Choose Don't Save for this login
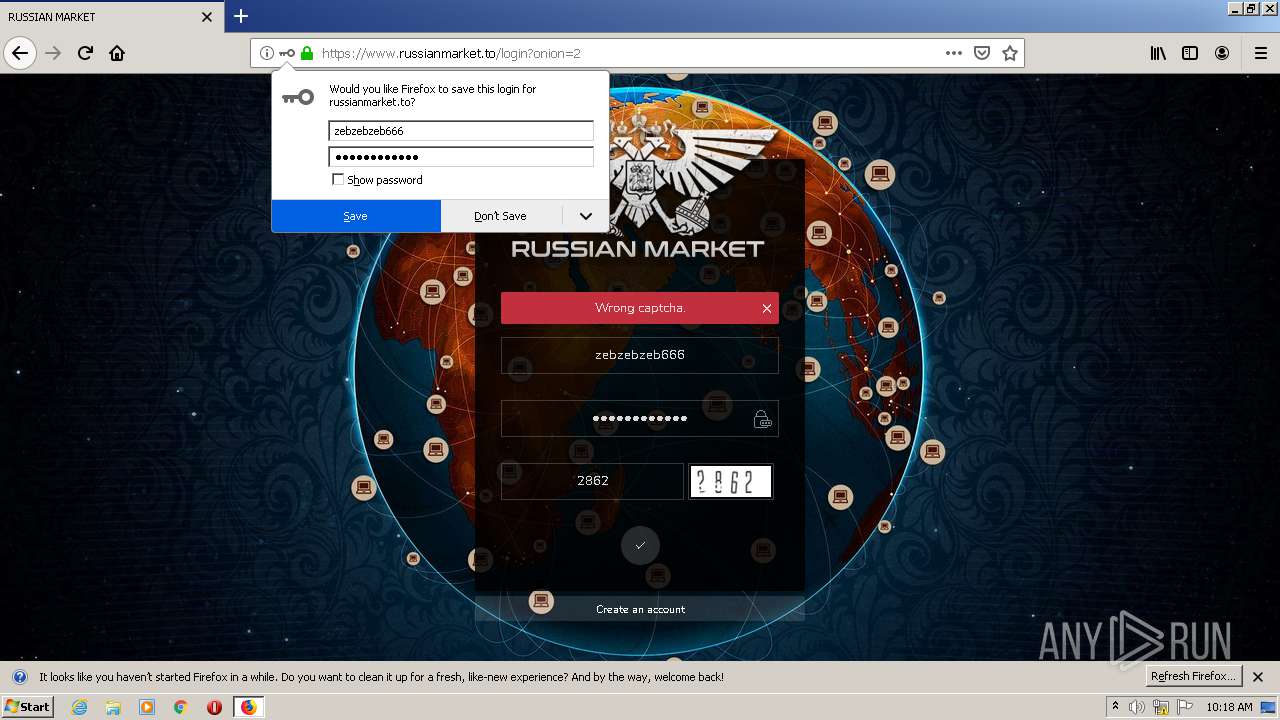The width and height of the screenshot is (1280, 720). point(500,216)
